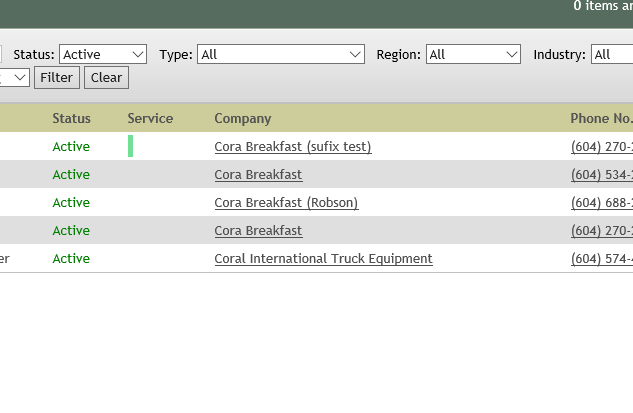The height and width of the screenshot is (413, 633).
Task: Expand the Type filter dropdown
Action: click(280, 54)
